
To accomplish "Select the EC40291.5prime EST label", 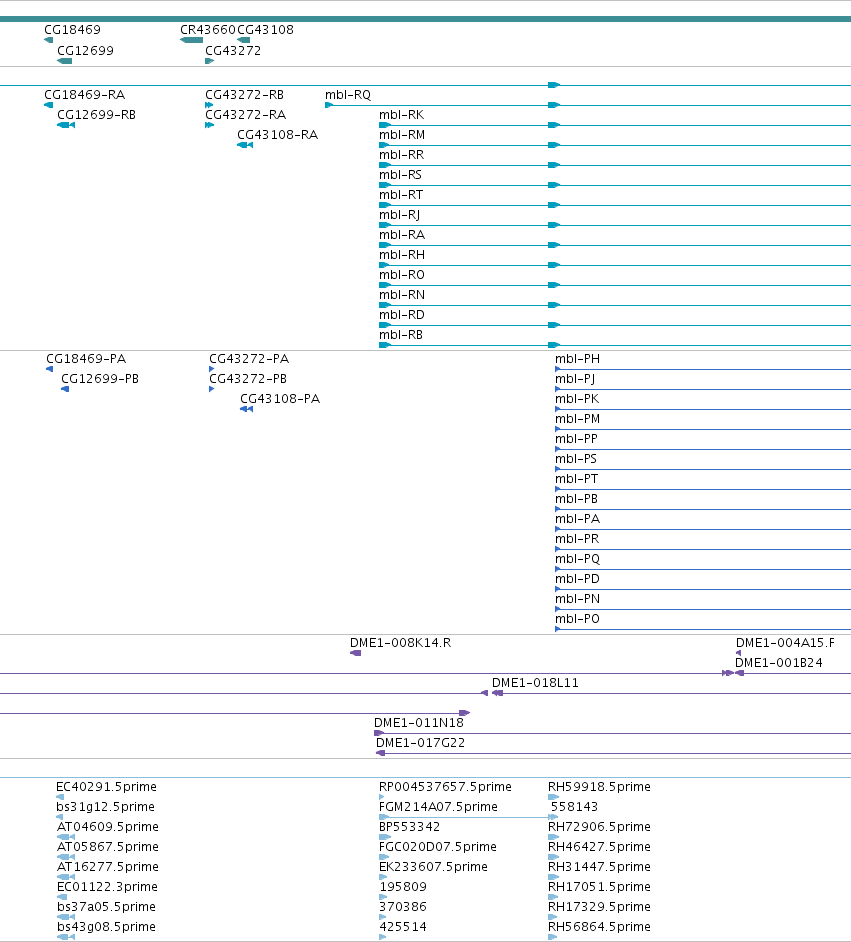I will pos(106,786).
